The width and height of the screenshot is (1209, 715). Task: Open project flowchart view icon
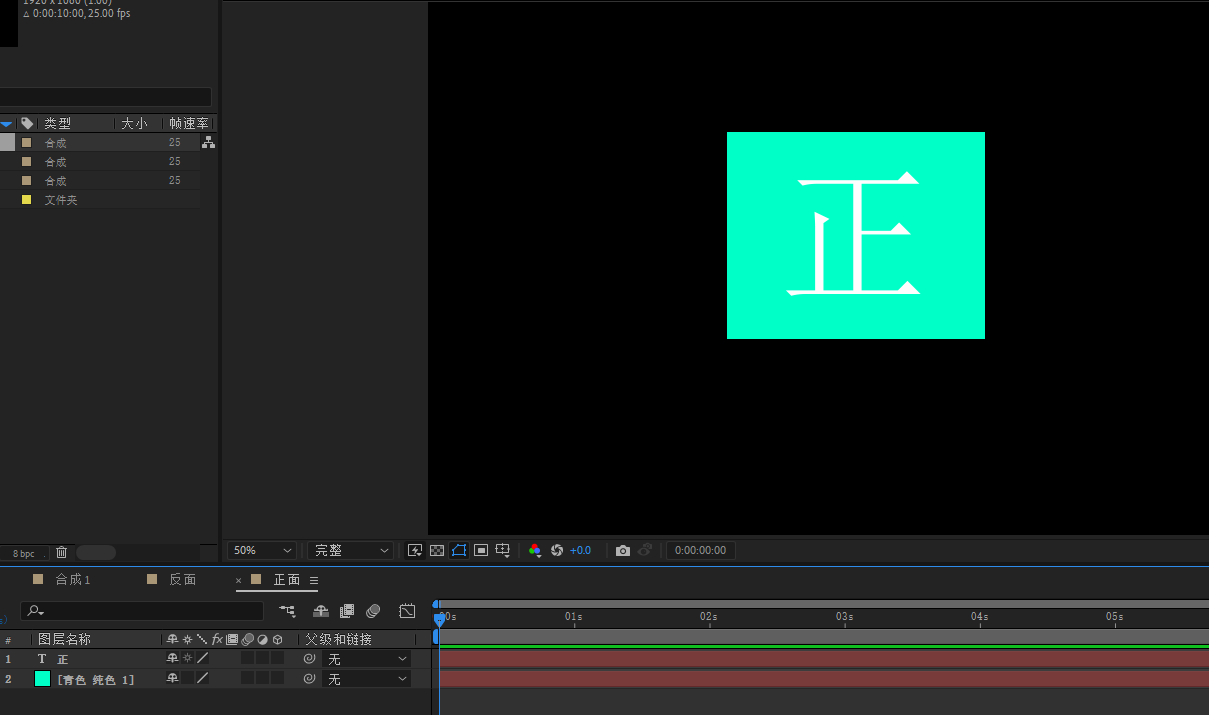click(208, 143)
